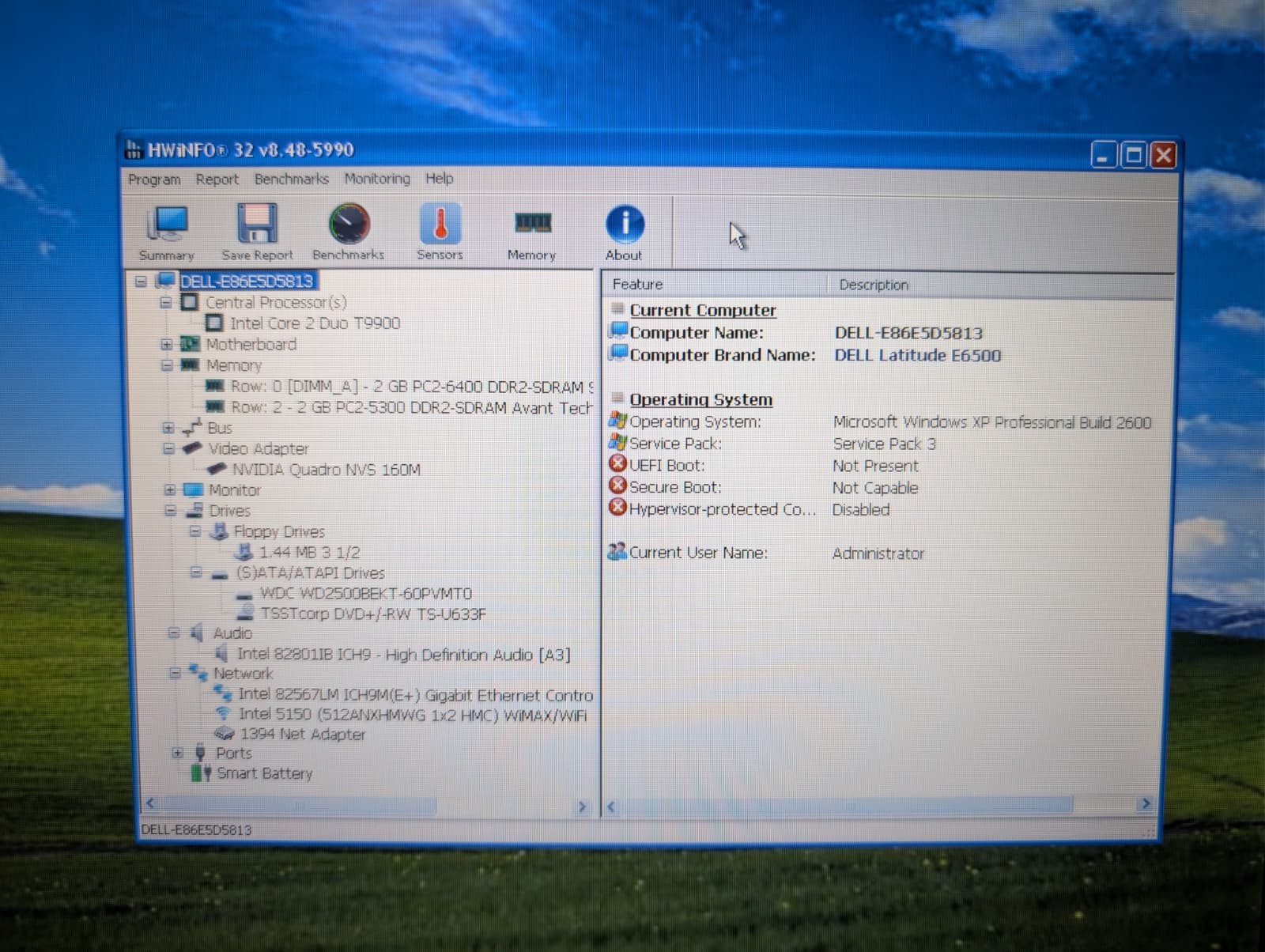The image size is (1265, 952).
Task: Click details pane scroll right arrow
Action: click(1146, 804)
